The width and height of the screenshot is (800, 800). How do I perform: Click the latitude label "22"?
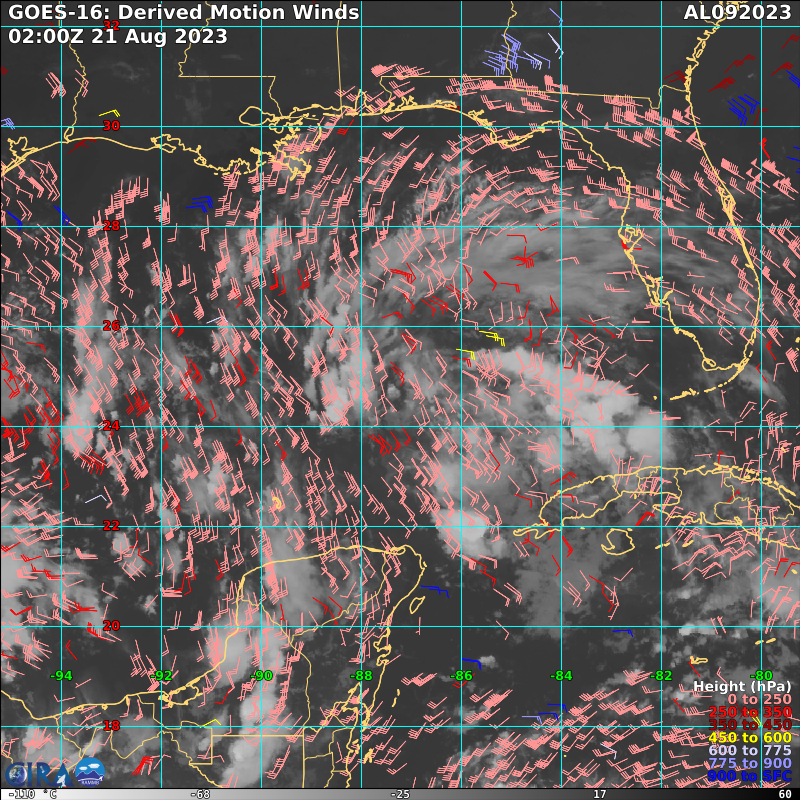(x=111, y=526)
